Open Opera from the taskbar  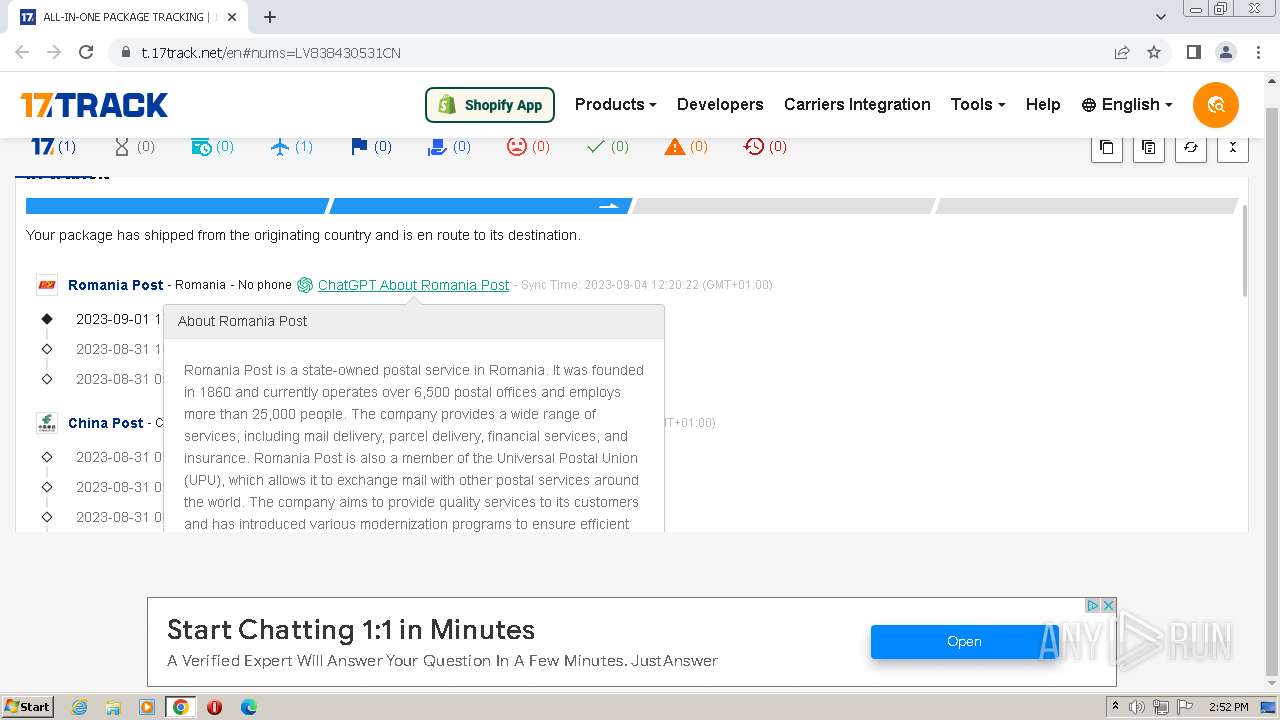[x=214, y=707]
